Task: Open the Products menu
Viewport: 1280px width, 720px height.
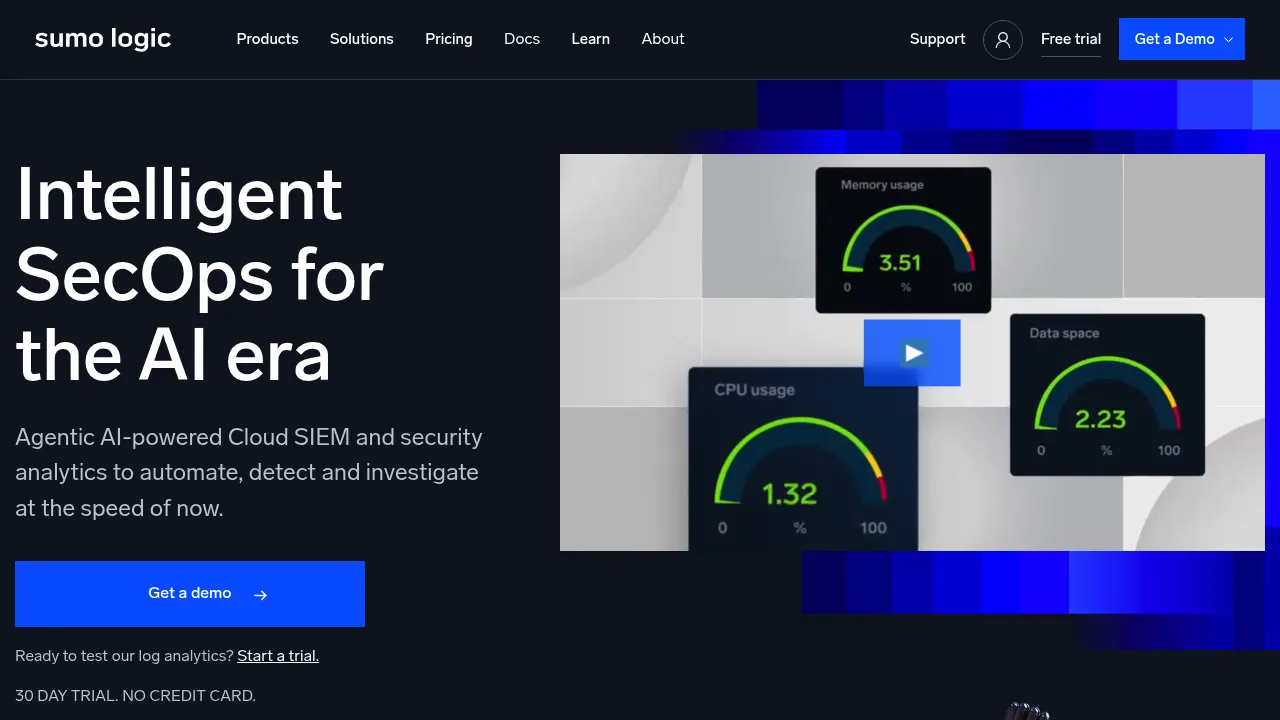Action: coord(267,39)
